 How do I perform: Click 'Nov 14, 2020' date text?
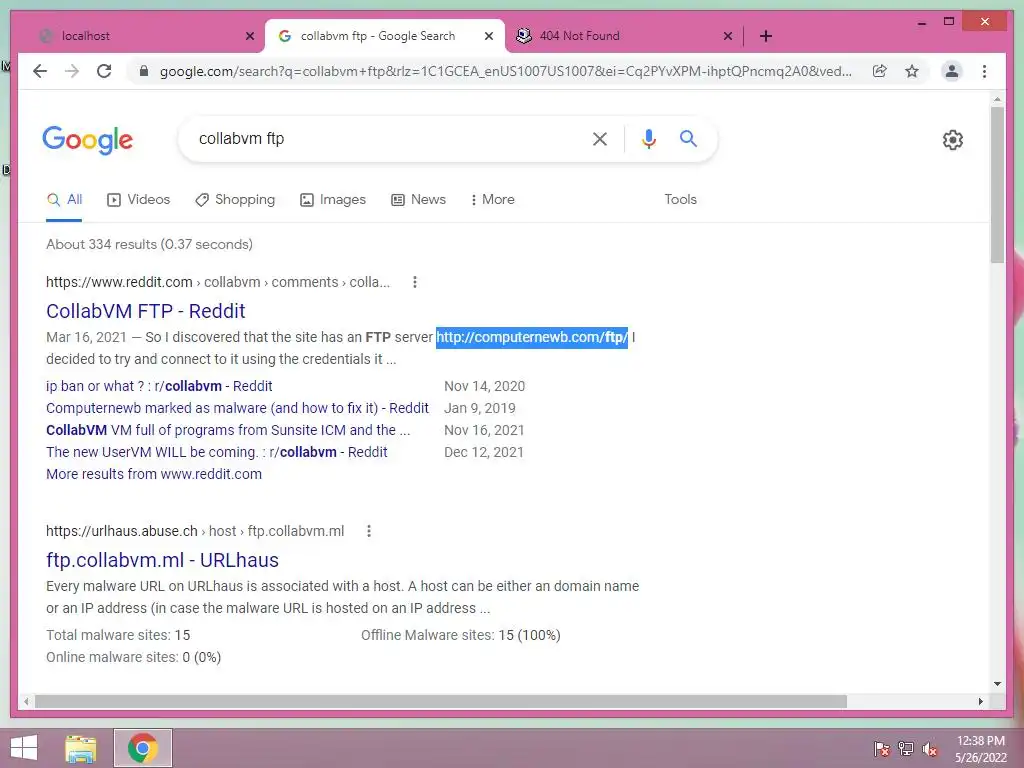(x=485, y=386)
